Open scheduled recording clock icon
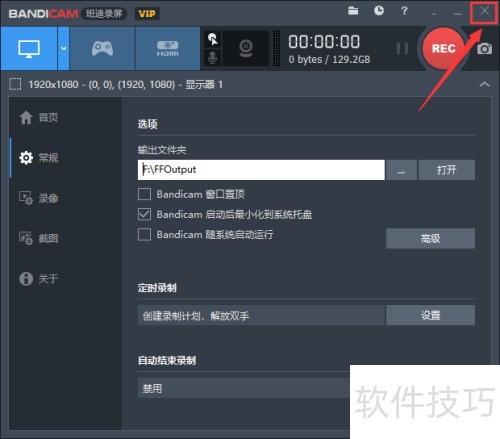 pyautogui.click(x=379, y=11)
